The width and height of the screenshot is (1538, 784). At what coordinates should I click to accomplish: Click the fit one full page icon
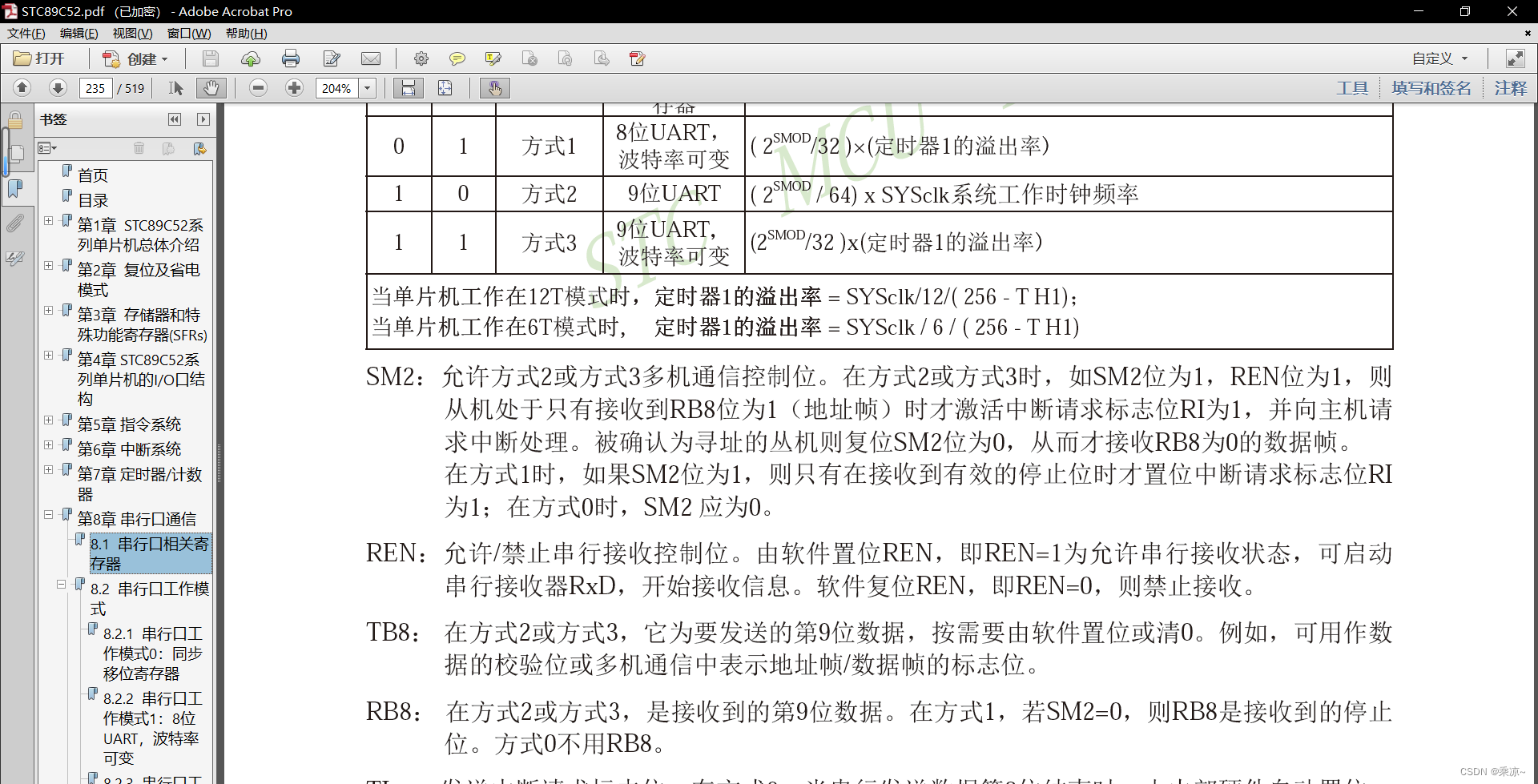(x=445, y=88)
